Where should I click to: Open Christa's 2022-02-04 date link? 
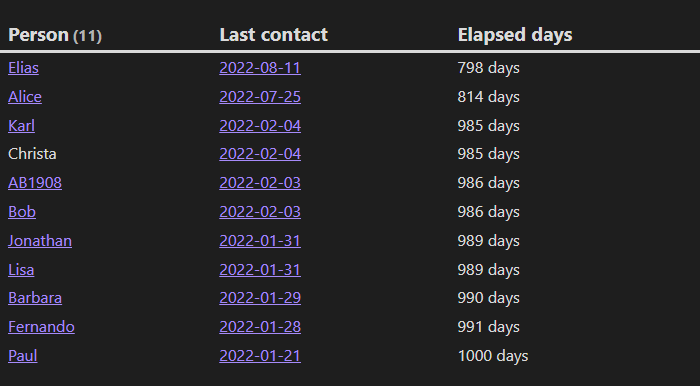coord(260,154)
